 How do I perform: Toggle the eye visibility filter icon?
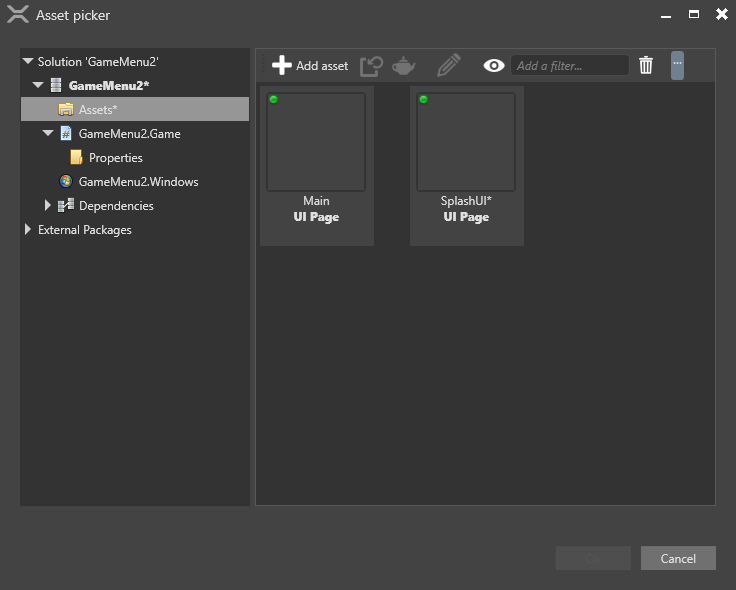pyautogui.click(x=493, y=66)
